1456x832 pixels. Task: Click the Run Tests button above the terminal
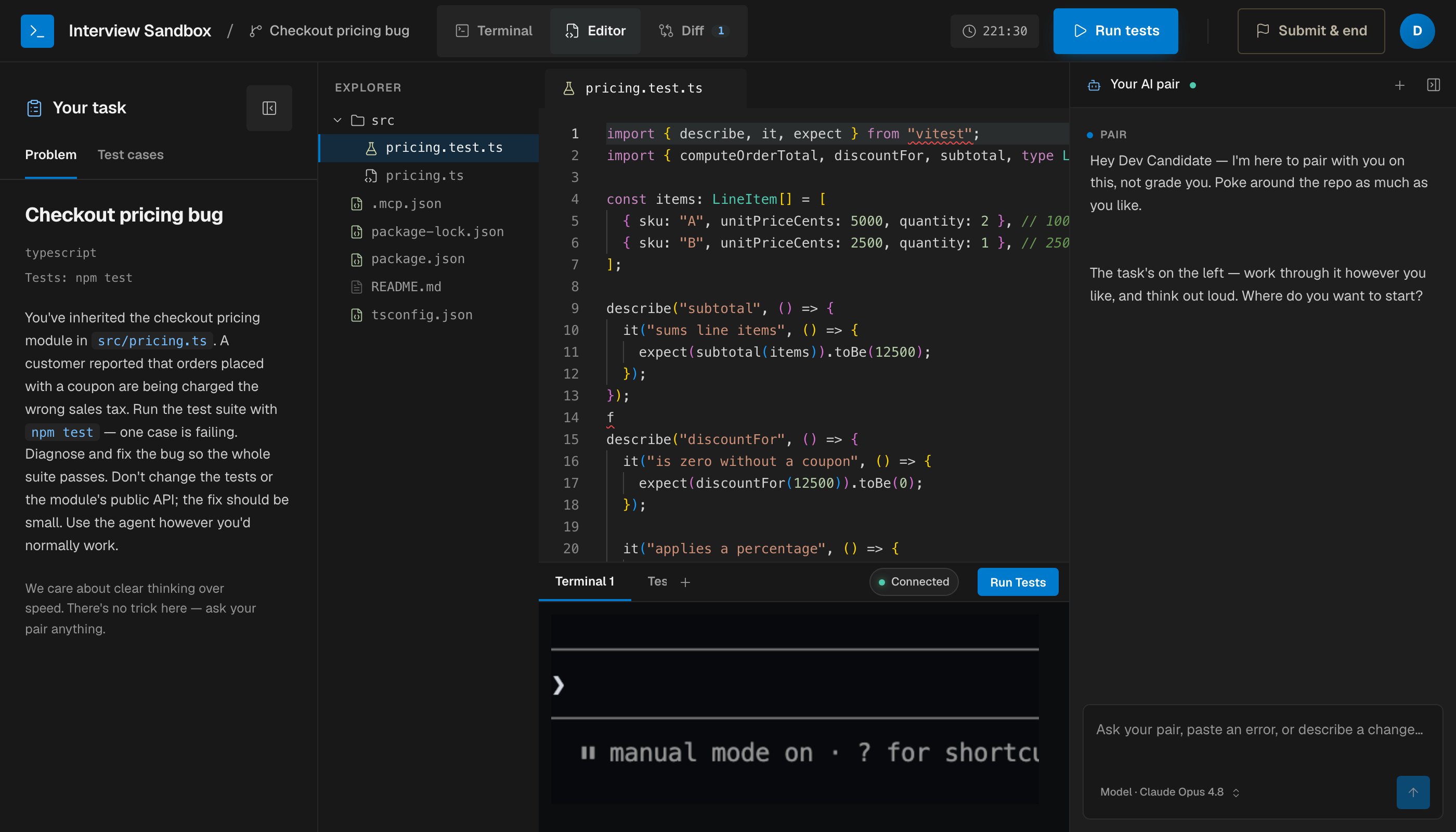click(1018, 582)
